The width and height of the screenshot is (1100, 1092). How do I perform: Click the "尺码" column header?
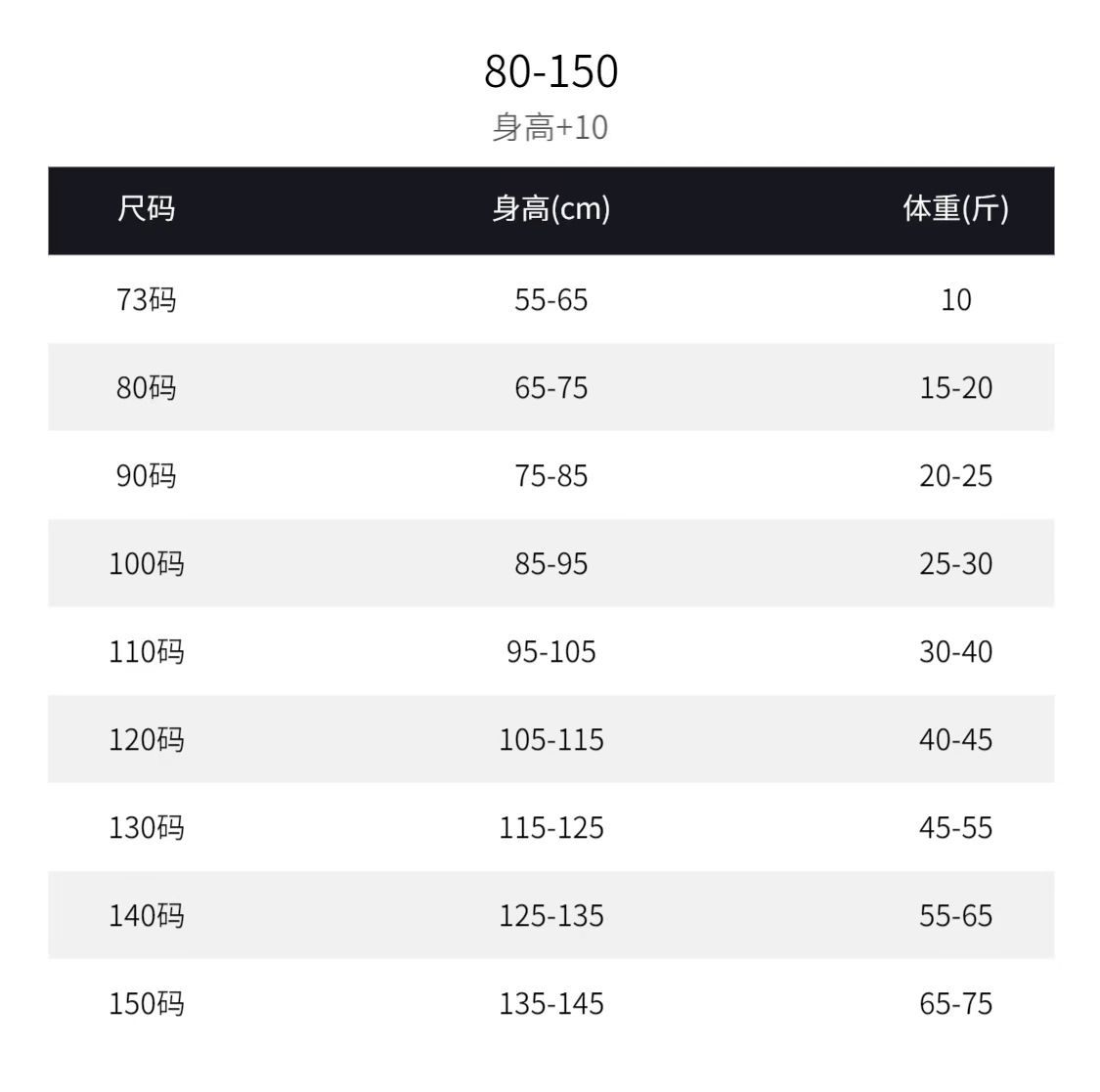[x=147, y=208]
